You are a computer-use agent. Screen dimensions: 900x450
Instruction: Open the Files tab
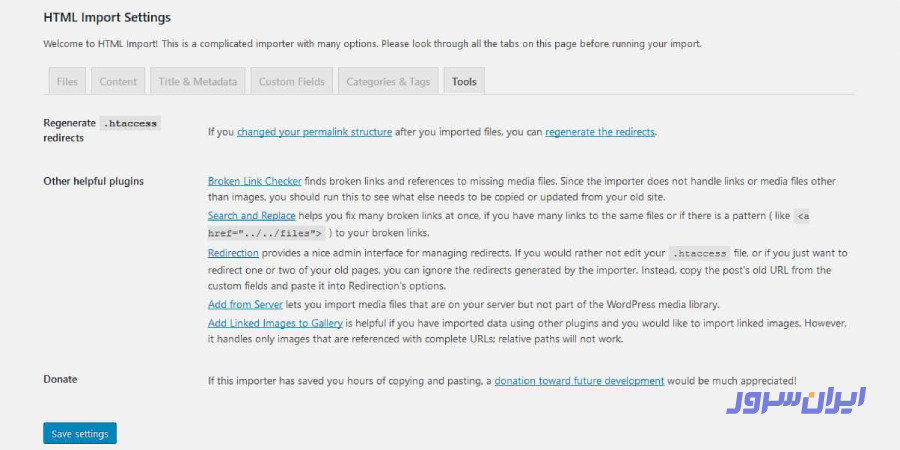pyautogui.click(x=67, y=81)
